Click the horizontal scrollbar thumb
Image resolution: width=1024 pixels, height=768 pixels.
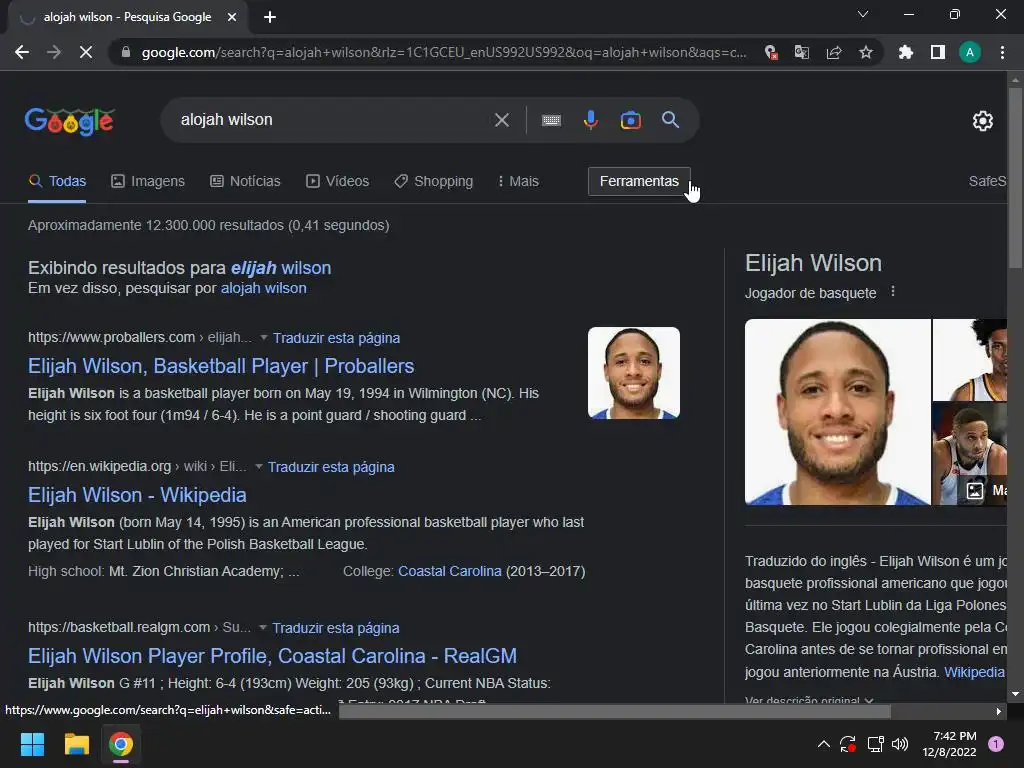click(615, 711)
